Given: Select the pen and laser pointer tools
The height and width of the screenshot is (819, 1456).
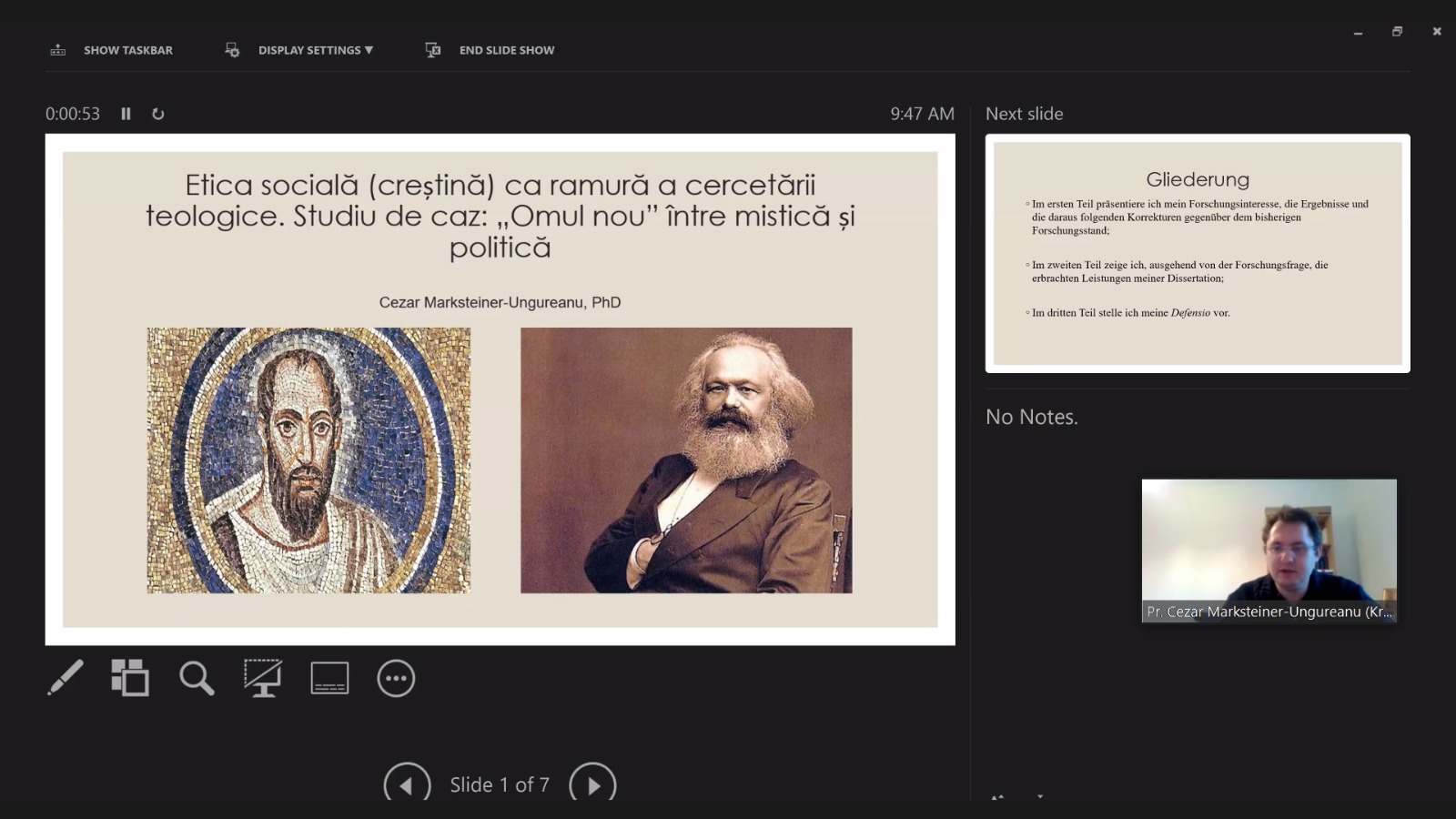Looking at the screenshot, I should [66, 678].
